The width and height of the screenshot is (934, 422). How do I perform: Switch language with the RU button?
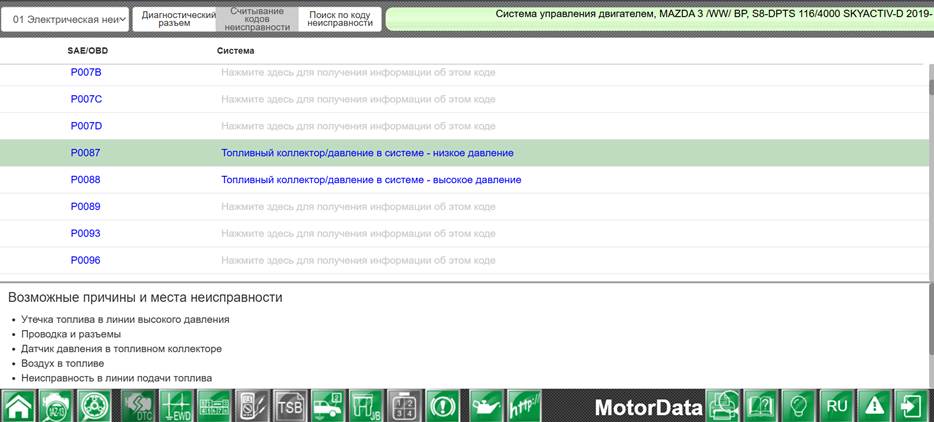pyautogui.click(x=837, y=406)
